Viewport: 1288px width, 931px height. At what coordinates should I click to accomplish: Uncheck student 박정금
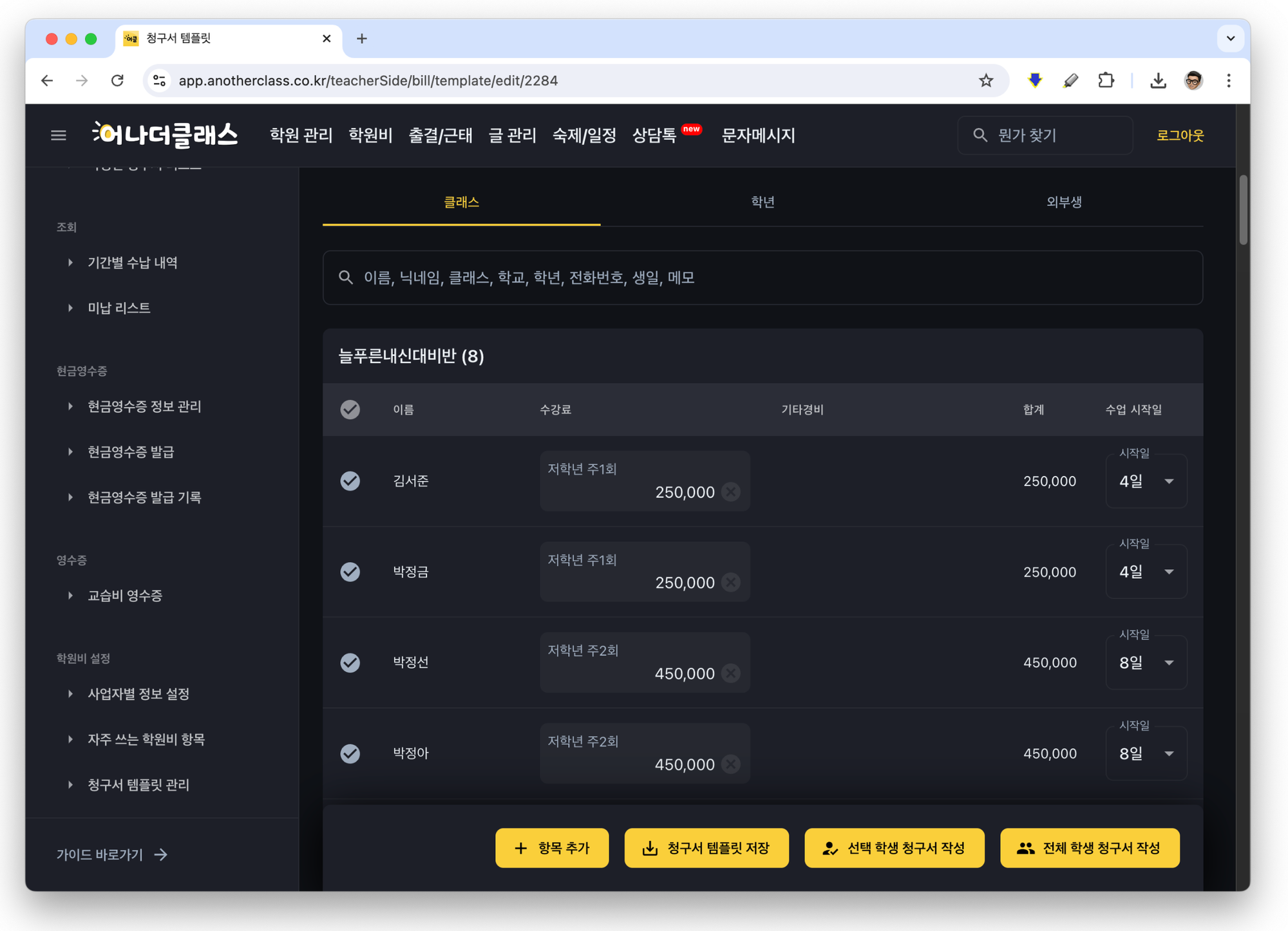pos(350,572)
